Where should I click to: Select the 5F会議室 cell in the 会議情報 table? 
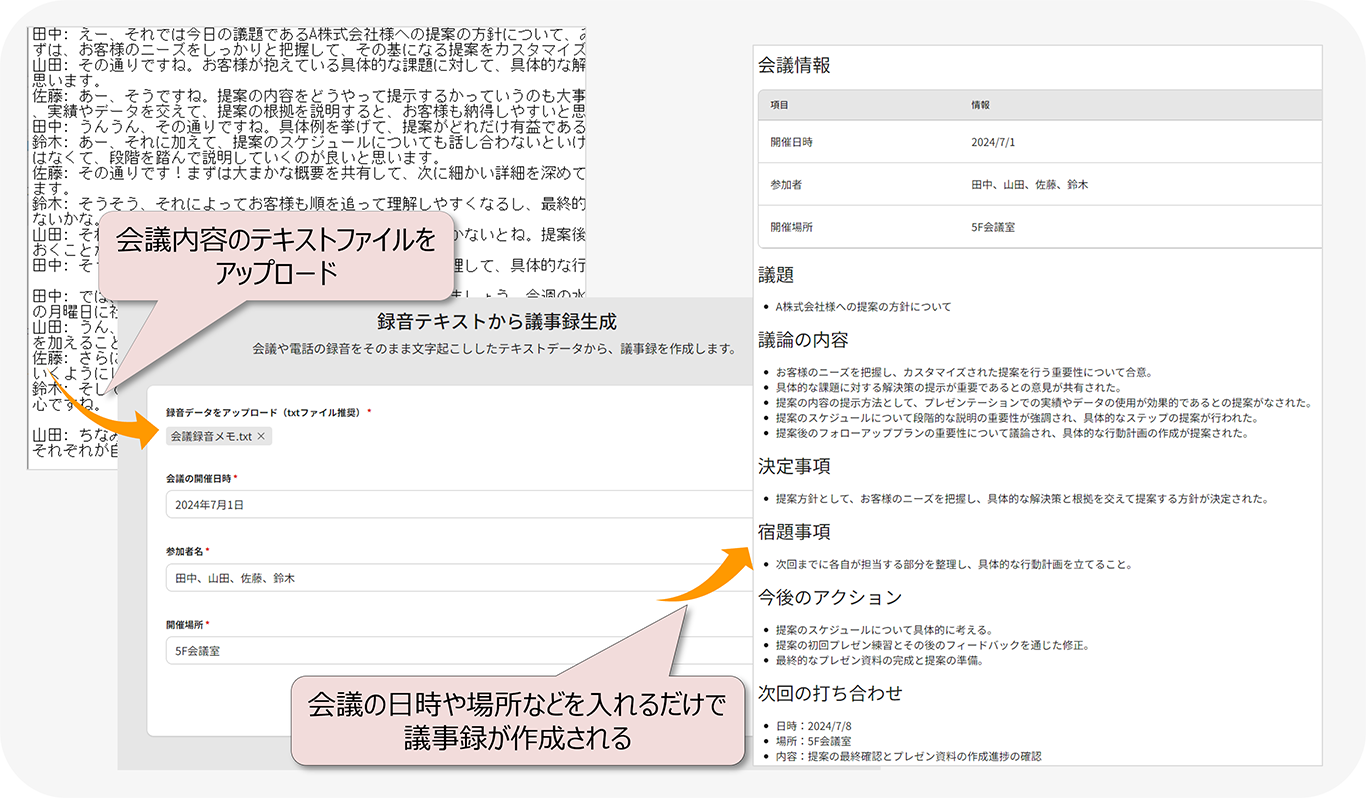point(992,227)
